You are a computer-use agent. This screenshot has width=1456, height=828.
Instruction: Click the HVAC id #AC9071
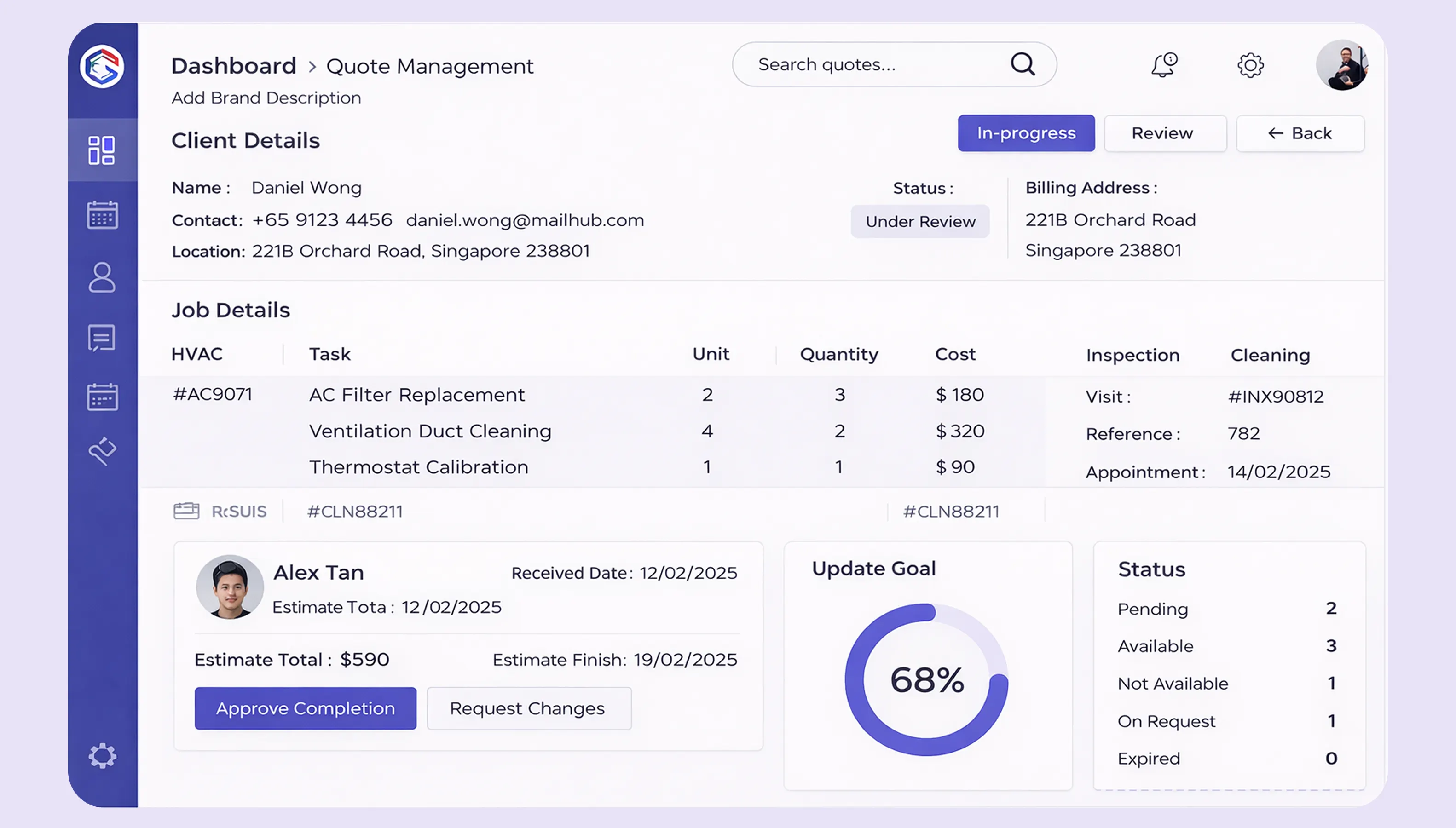[212, 394]
